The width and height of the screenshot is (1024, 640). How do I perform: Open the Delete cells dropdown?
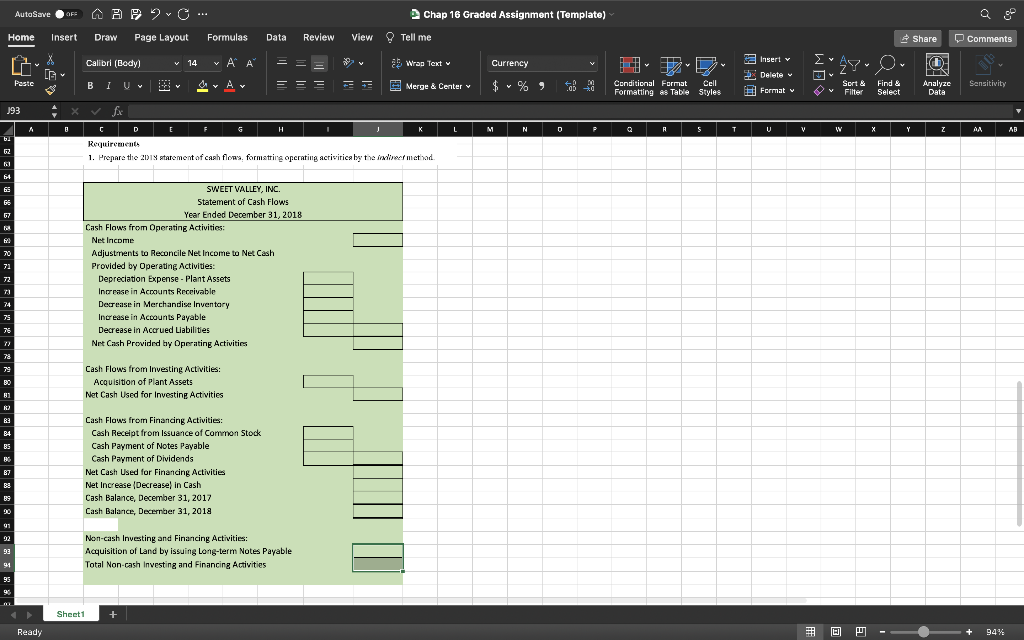coord(768,75)
